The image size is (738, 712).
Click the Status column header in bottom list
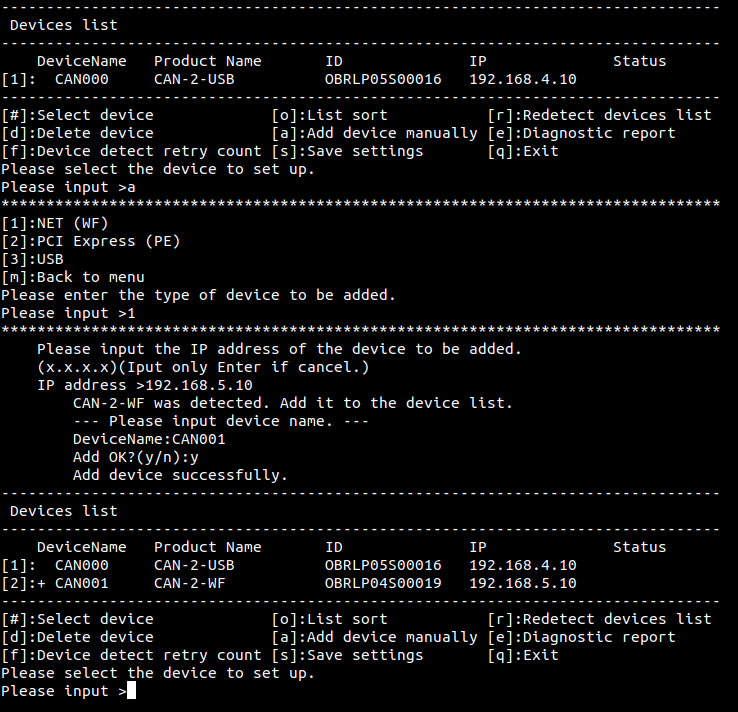[x=640, y=547]
